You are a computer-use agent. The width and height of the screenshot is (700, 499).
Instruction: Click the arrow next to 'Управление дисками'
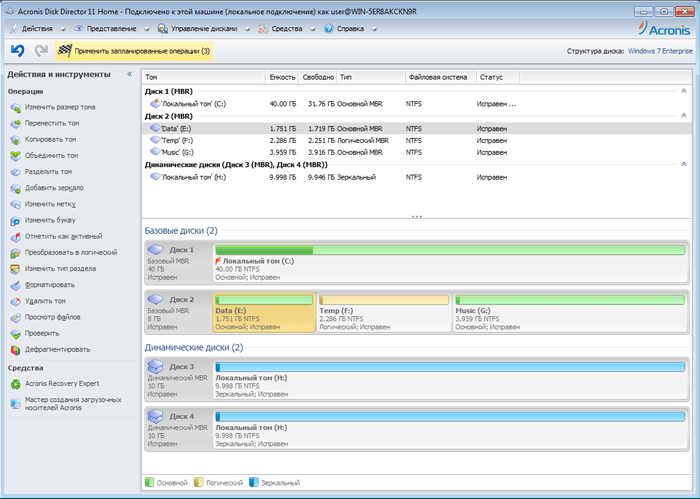pyautogui.click(x=247, y=29)
